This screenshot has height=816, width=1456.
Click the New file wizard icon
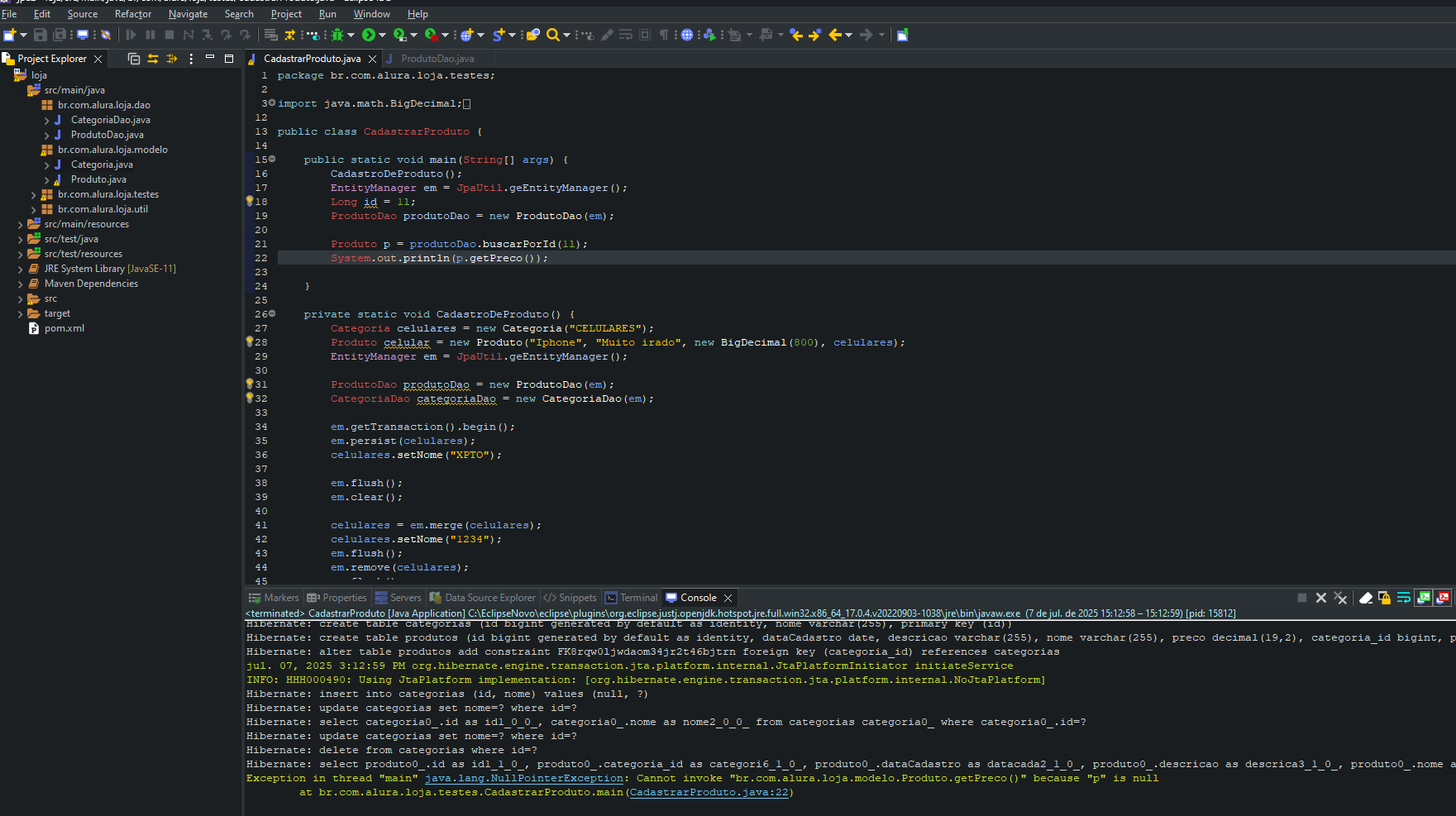9,35
